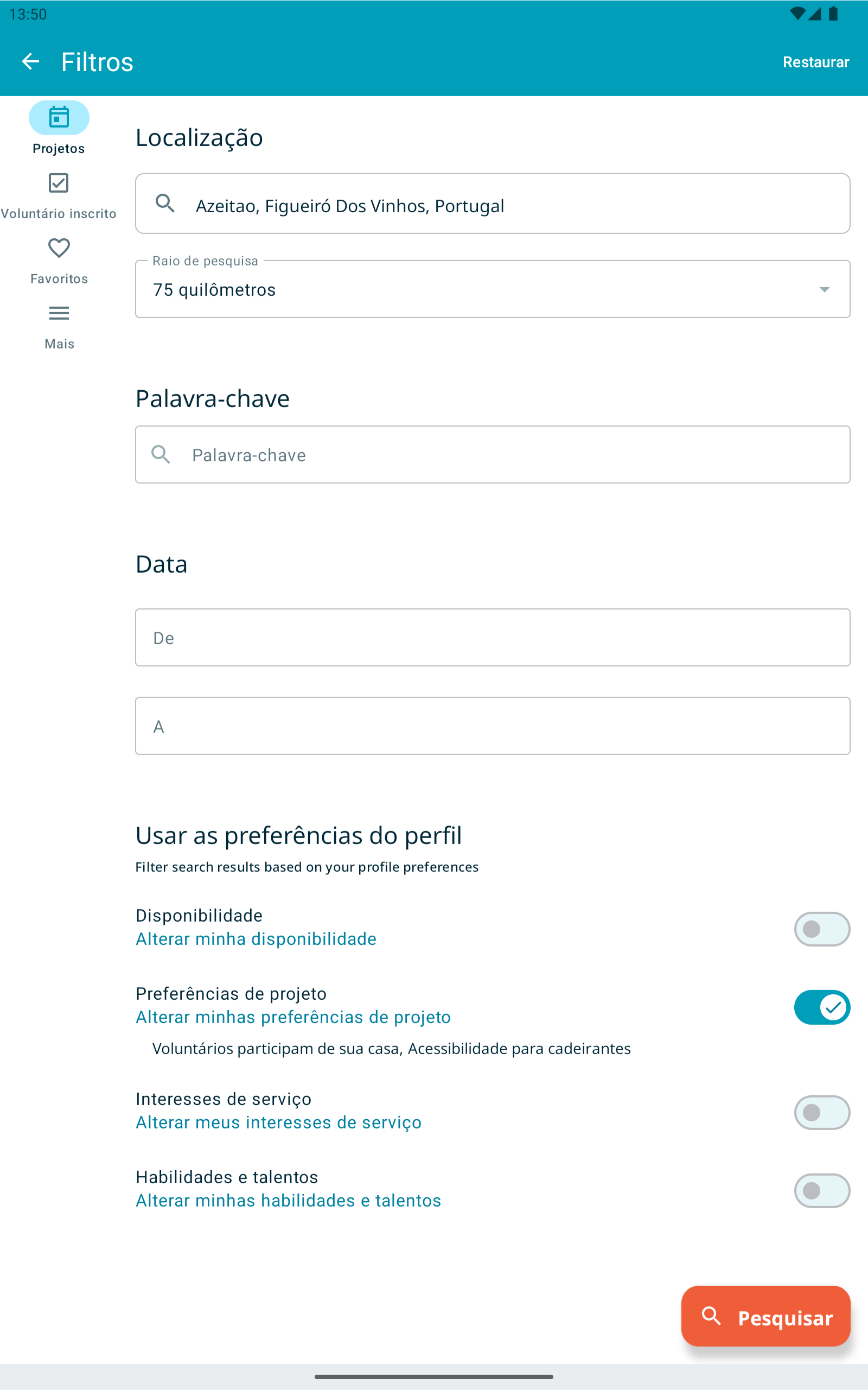This screenshot has height=1390, width=868.
Task: Enable the Disponibilidade toggle
Action: [x=821, y=929]
